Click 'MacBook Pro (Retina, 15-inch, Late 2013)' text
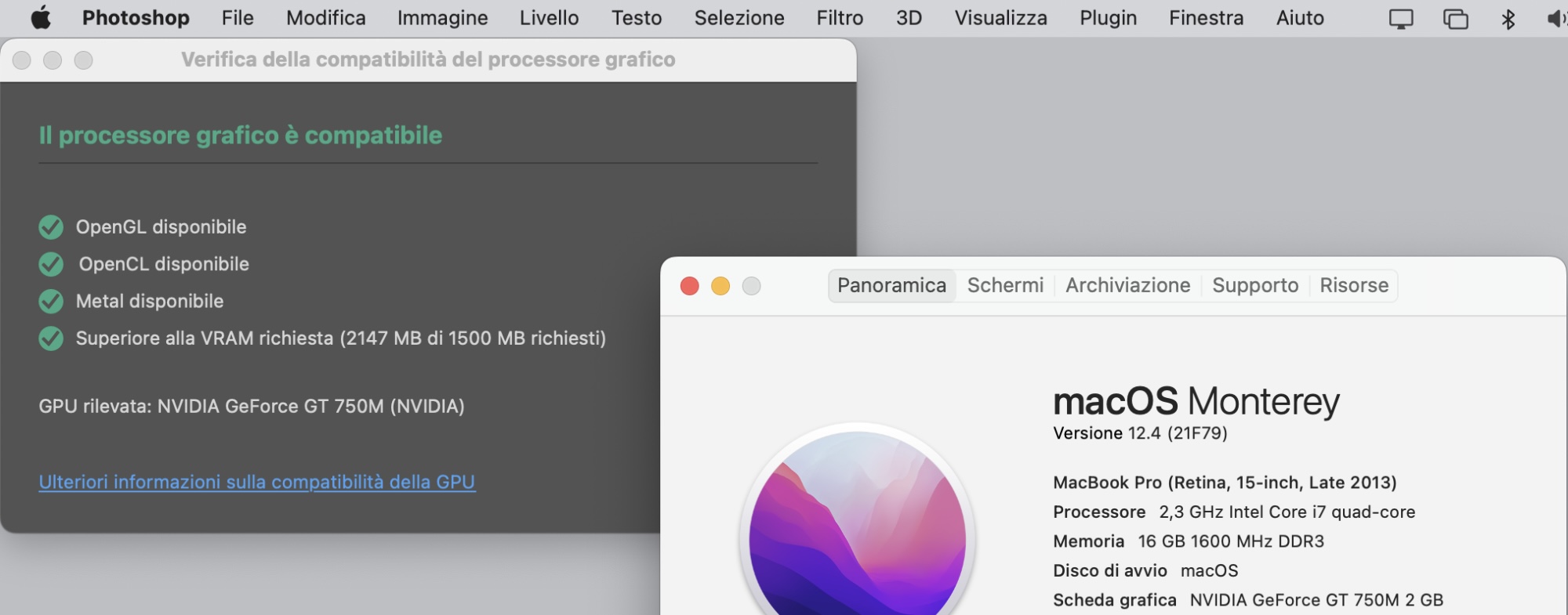The height and width of the screenshot is (615, 1568). tap(1225, 483)
